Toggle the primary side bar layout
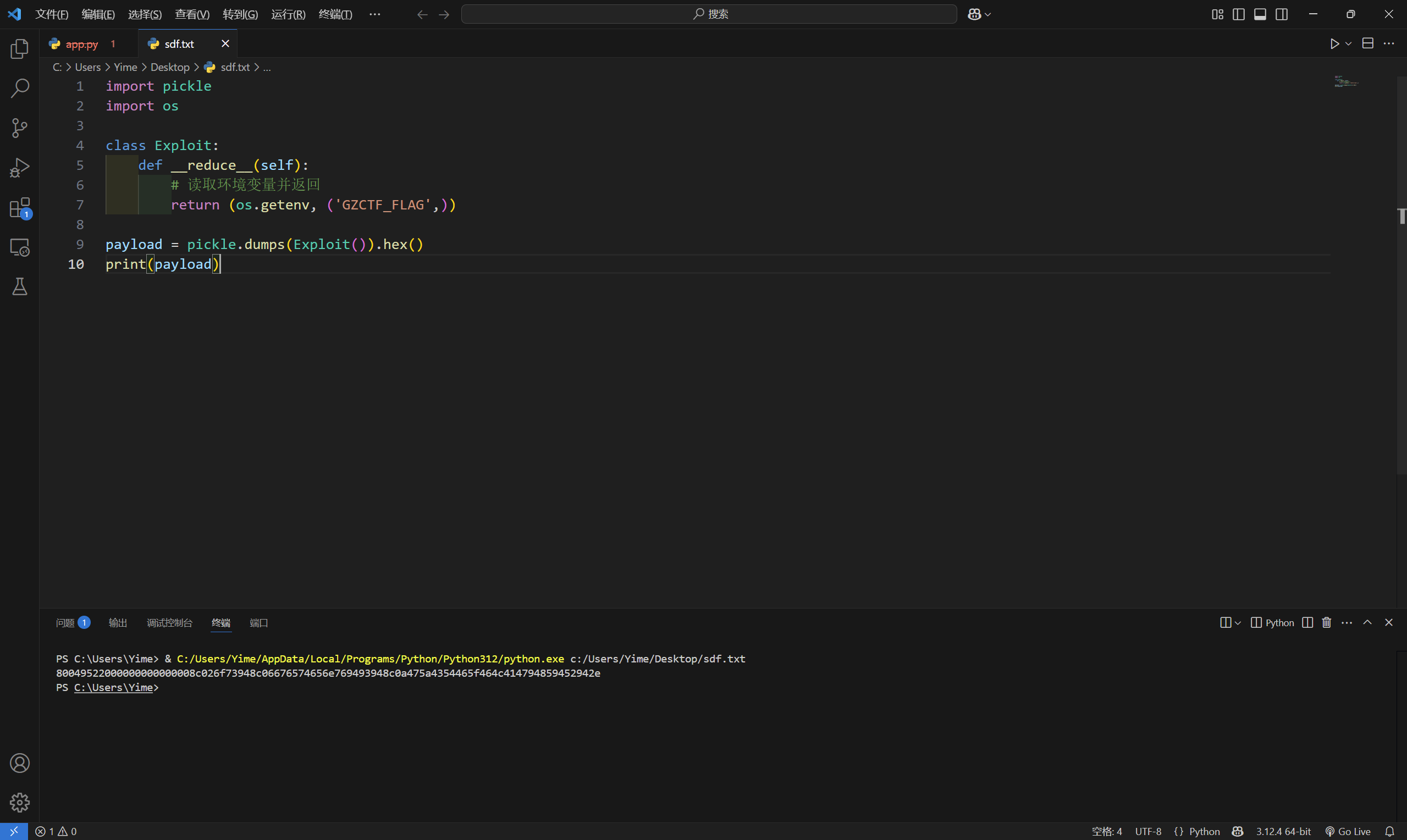The height and width of the screenshot is (840, 1407). point(1238,14)
